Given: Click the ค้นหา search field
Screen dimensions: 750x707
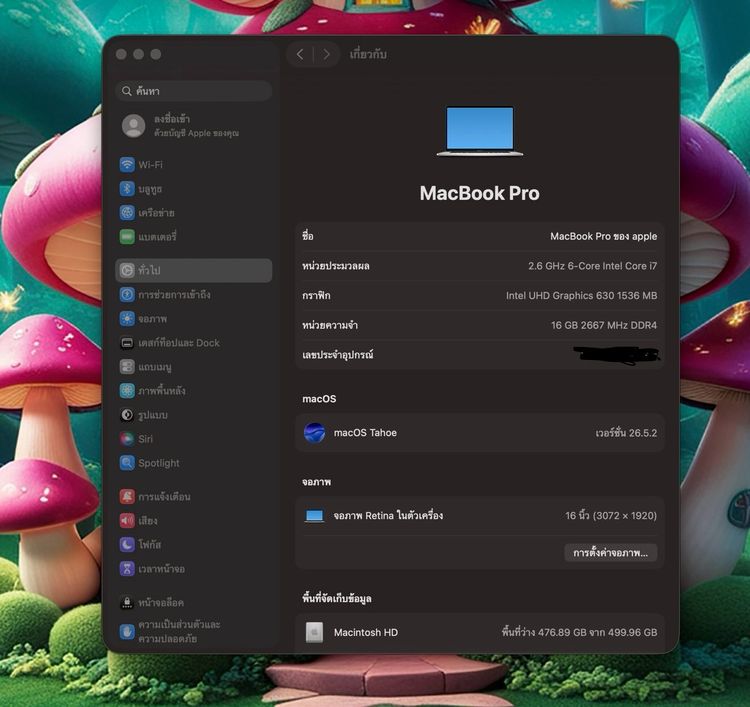Looking at the screenshot, I should pos(194,91).
